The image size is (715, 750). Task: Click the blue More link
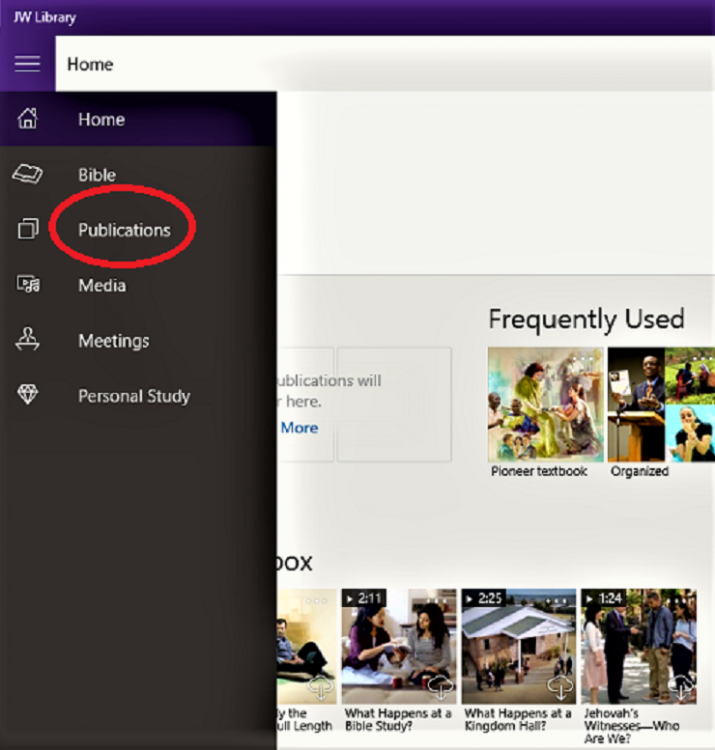click(x=299, y=428)
